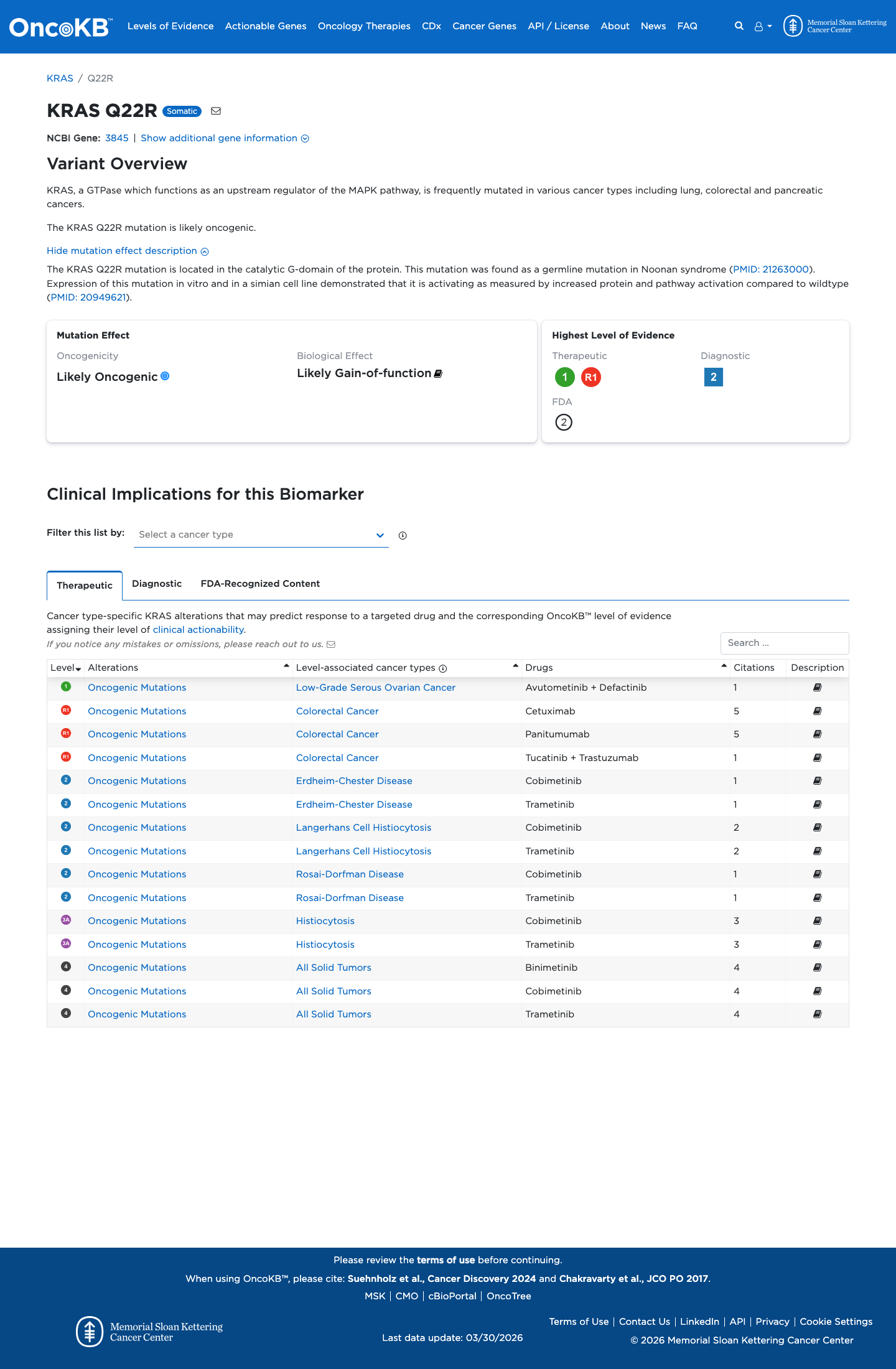Open PMID: 21263000 reference
Screen dimensions: 896x1369
[x=771, y=269]
